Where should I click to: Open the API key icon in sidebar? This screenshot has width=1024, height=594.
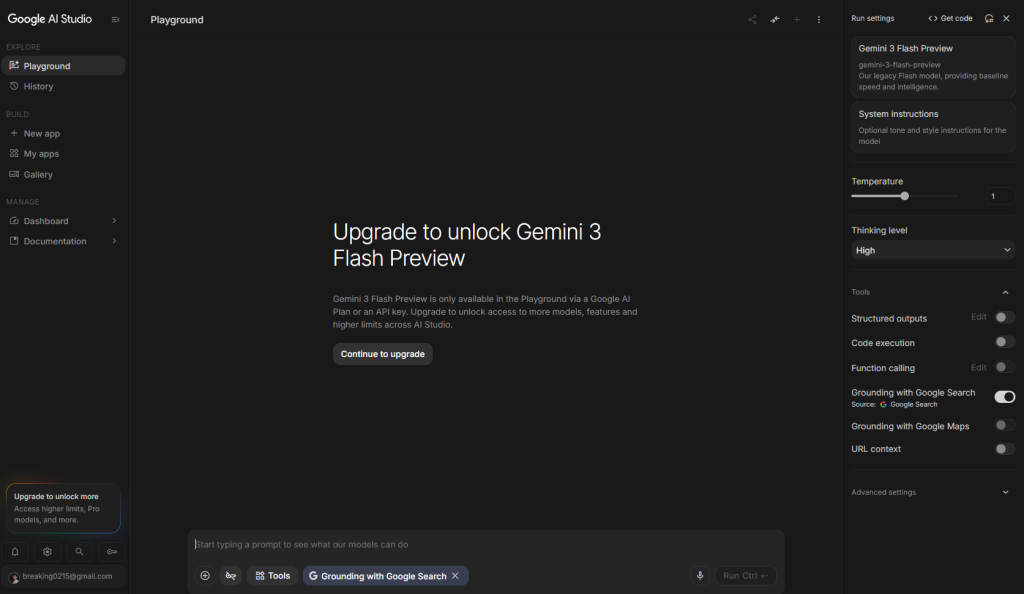pos(112,552)
